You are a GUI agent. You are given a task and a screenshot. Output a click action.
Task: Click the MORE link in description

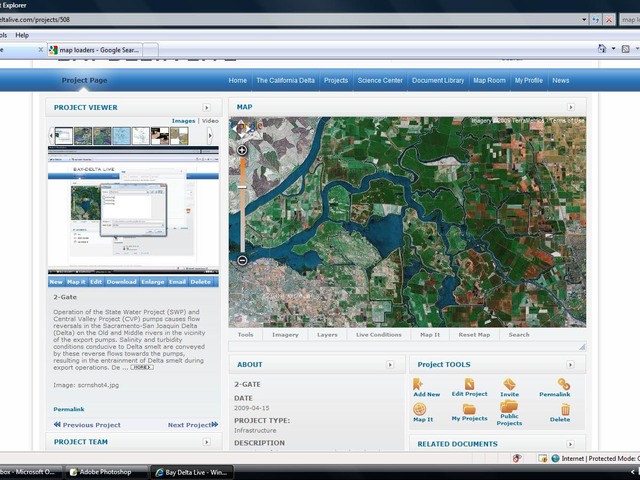tap(142, 367)
